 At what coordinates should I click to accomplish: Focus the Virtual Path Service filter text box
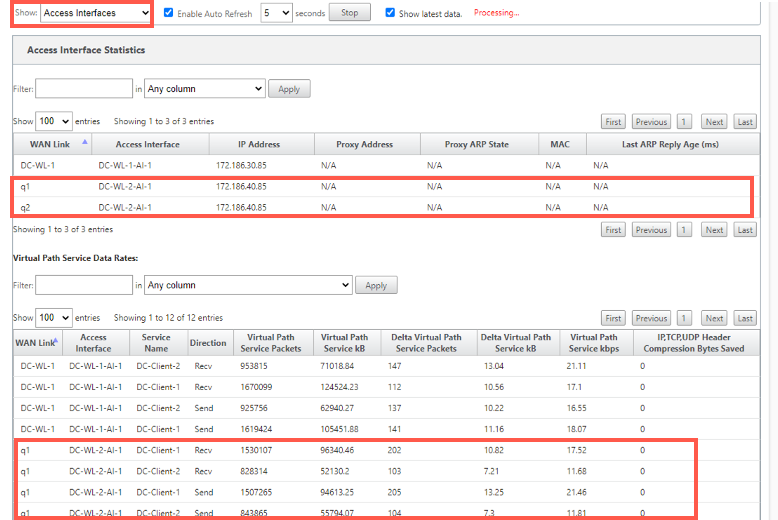[84, 285]
